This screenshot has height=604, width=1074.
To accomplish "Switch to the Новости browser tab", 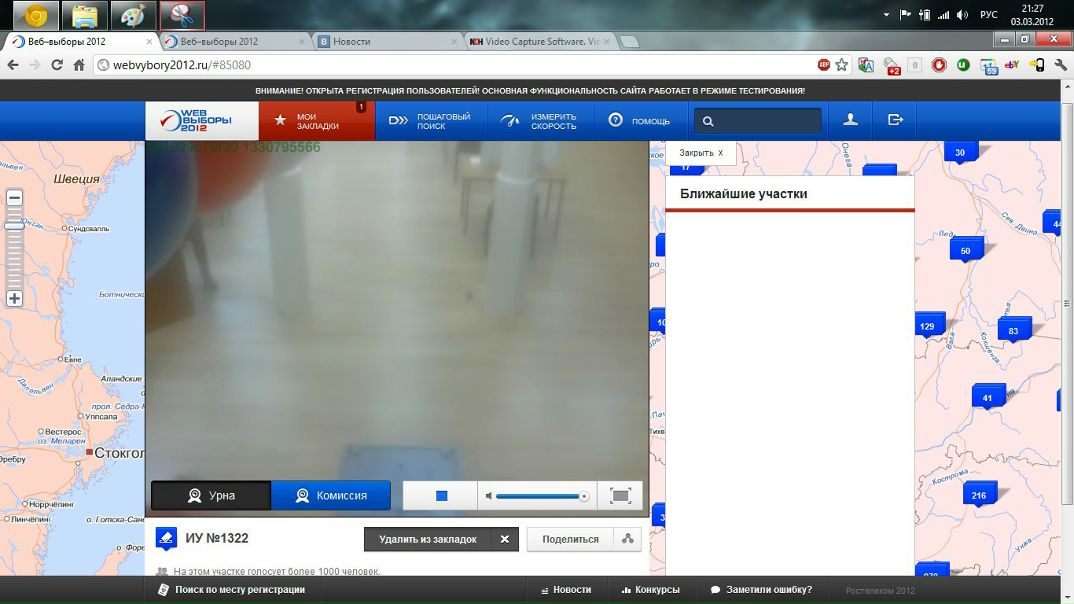I will coord(387,41).
